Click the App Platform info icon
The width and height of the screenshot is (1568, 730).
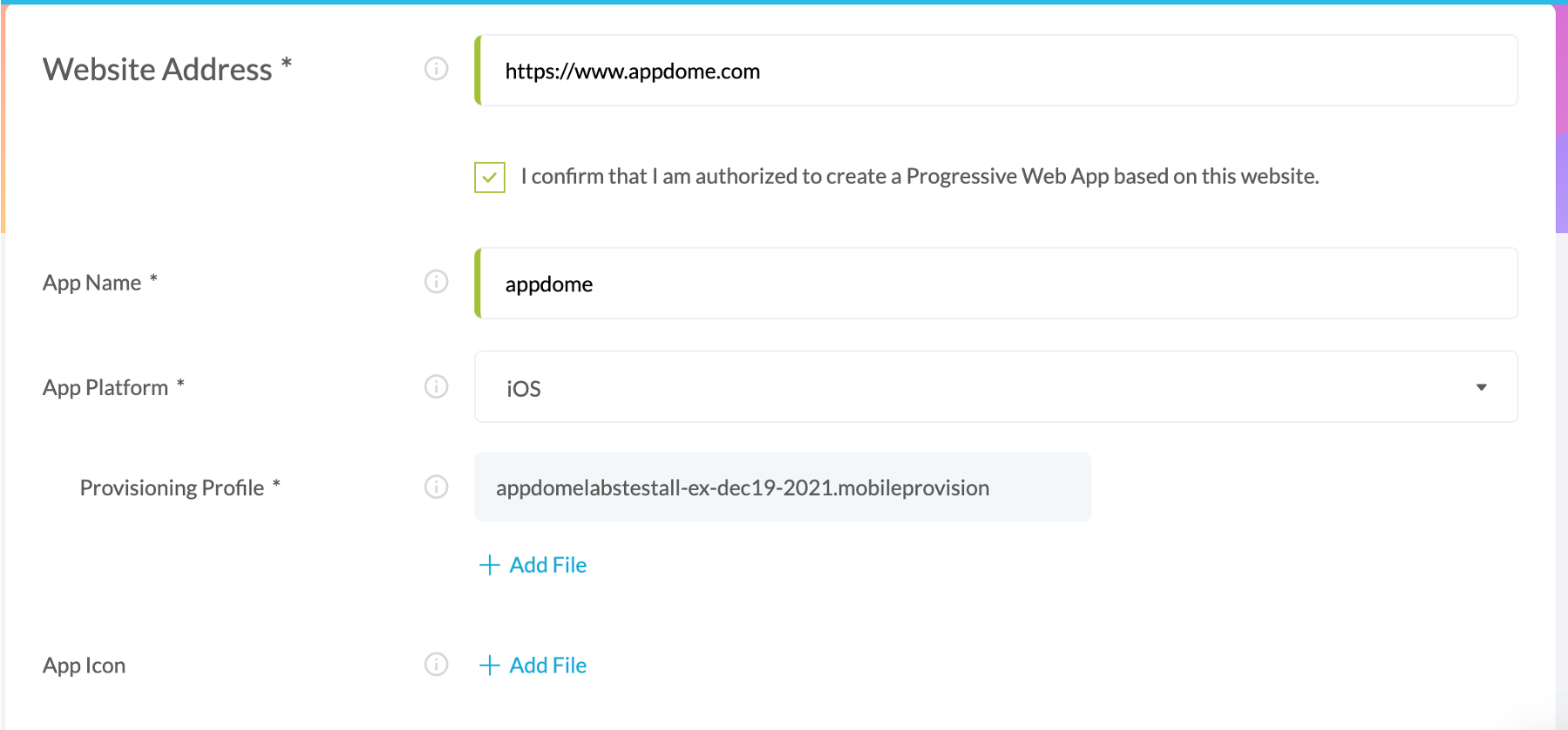[436, 386]
